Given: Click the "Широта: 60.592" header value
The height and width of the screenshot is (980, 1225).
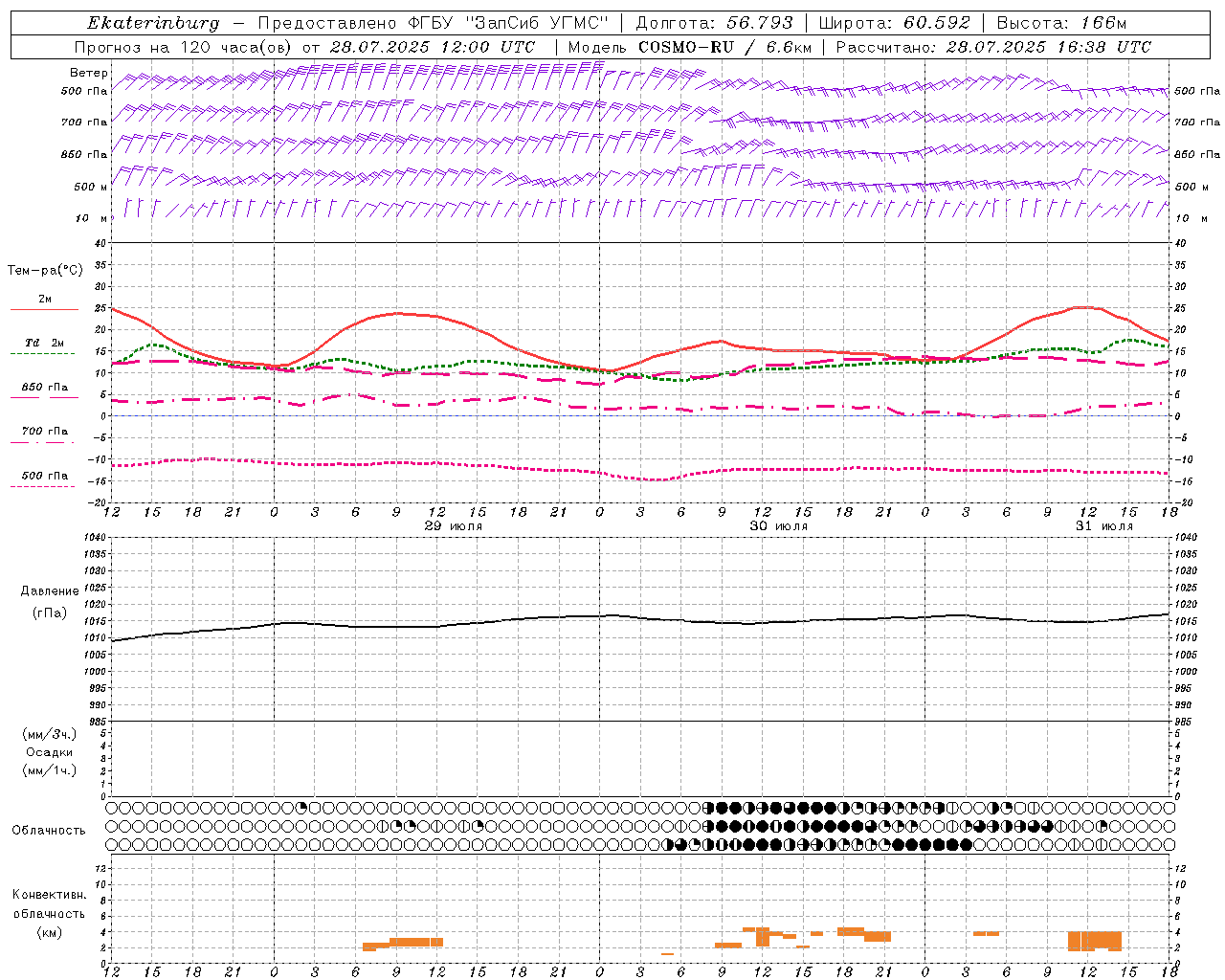Looking at the screenshot, I should coord(894,23).
